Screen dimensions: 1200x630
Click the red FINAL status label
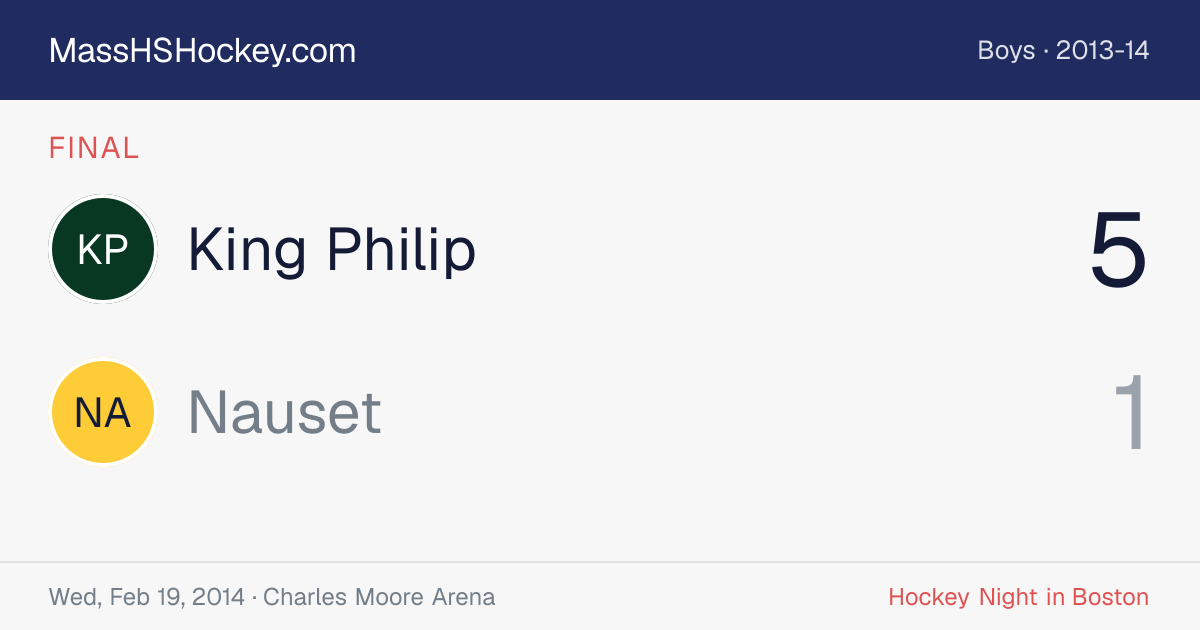94,148
